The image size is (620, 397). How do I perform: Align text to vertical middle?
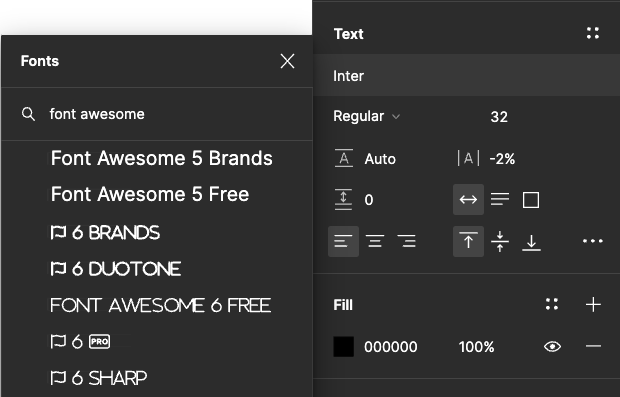[500, 241]
